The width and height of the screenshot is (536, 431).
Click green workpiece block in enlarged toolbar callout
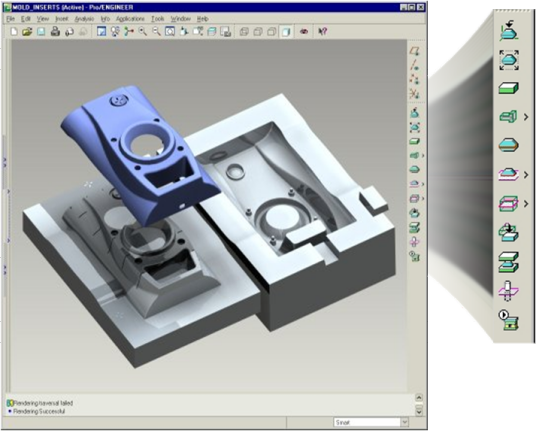(509, 87)
